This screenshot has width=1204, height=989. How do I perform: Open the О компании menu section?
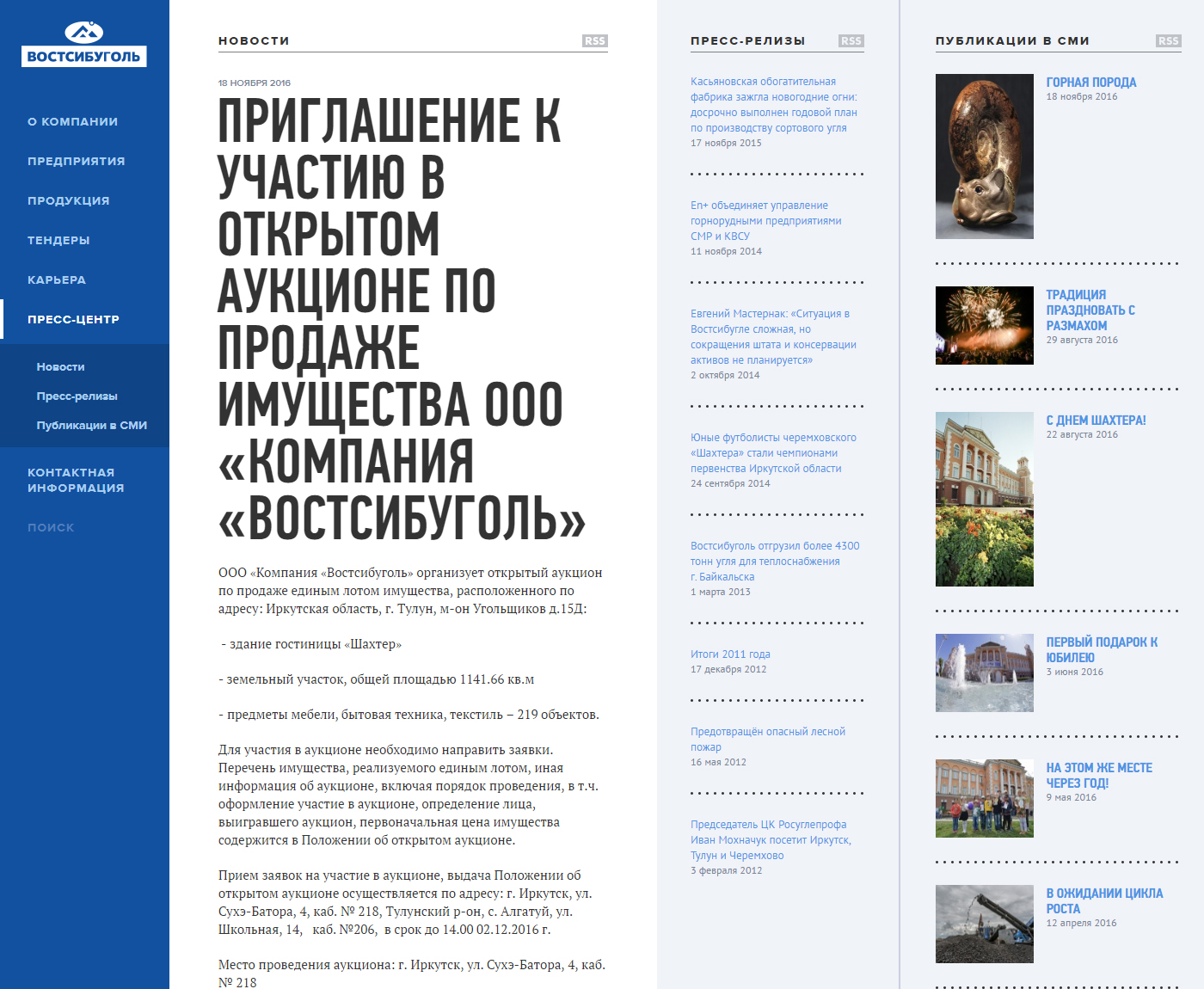(x=72, y=122)
